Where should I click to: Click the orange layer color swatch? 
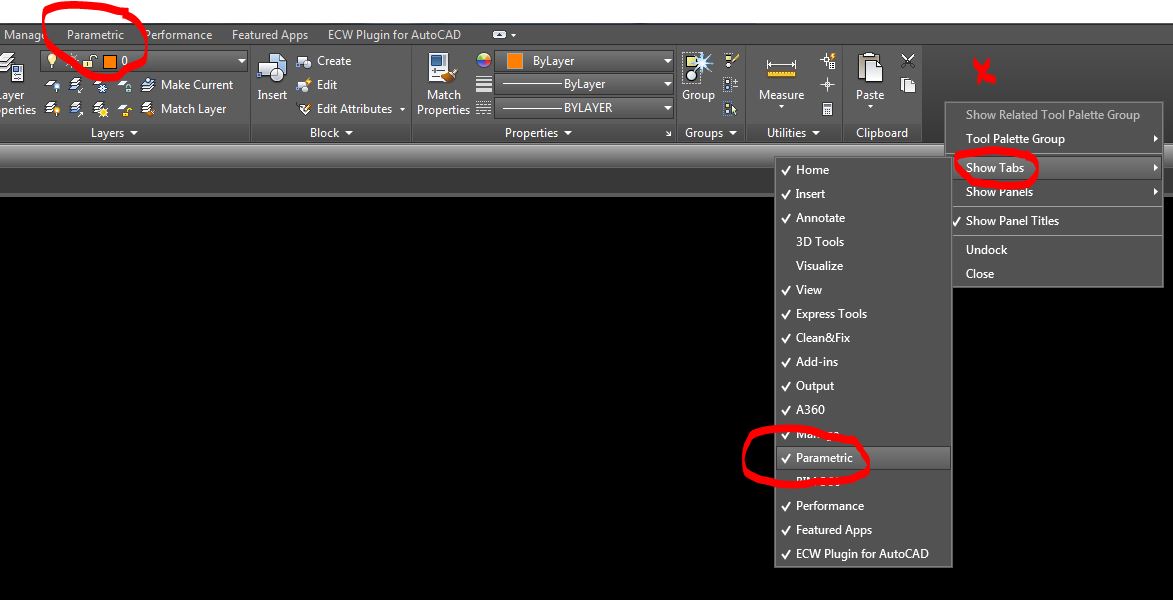108,61
